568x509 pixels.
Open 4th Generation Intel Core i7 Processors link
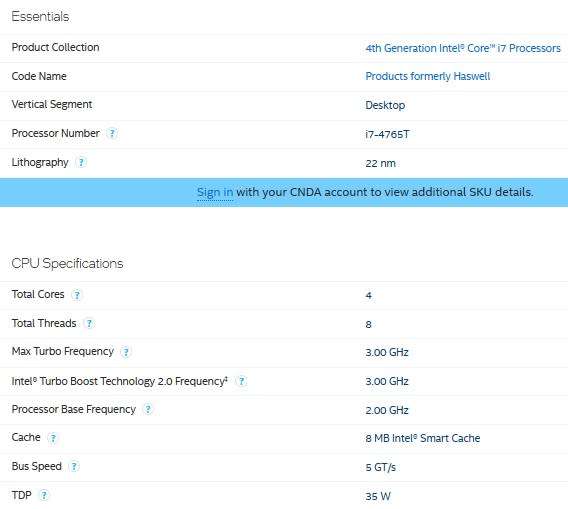tap(463, 48)
